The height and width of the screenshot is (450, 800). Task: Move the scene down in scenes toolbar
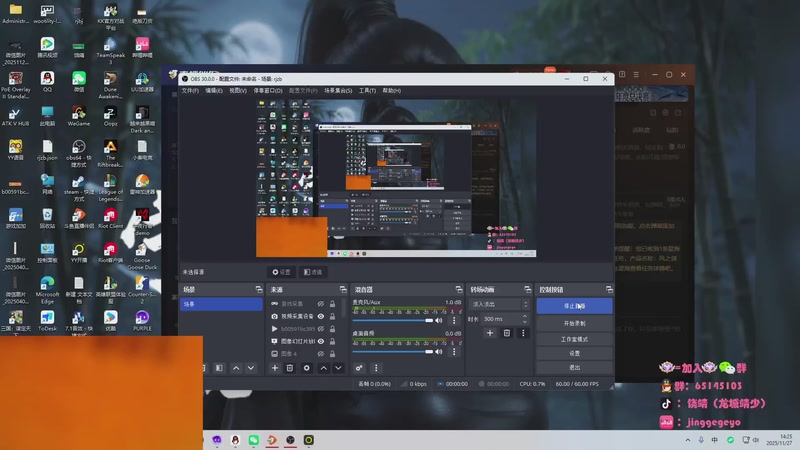coord(251,368)
